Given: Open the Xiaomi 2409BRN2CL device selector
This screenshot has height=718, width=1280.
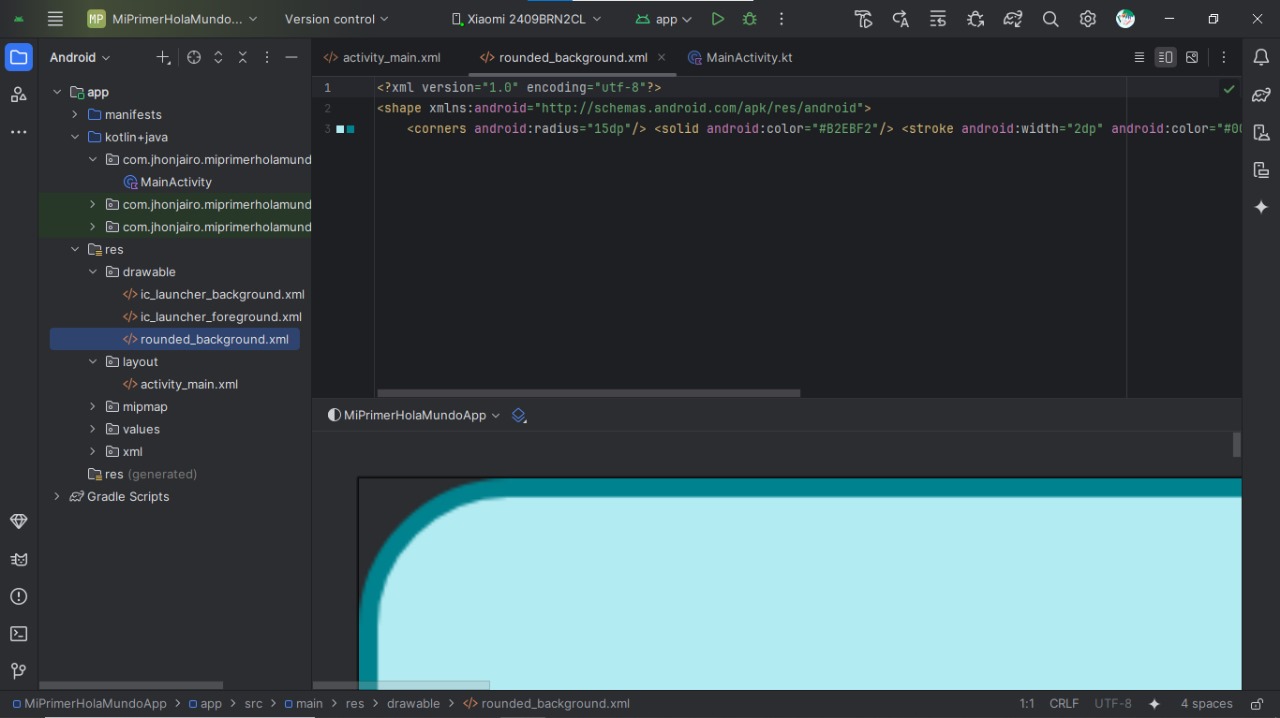Looking at the screenshot, I should (x=526, y=19).
